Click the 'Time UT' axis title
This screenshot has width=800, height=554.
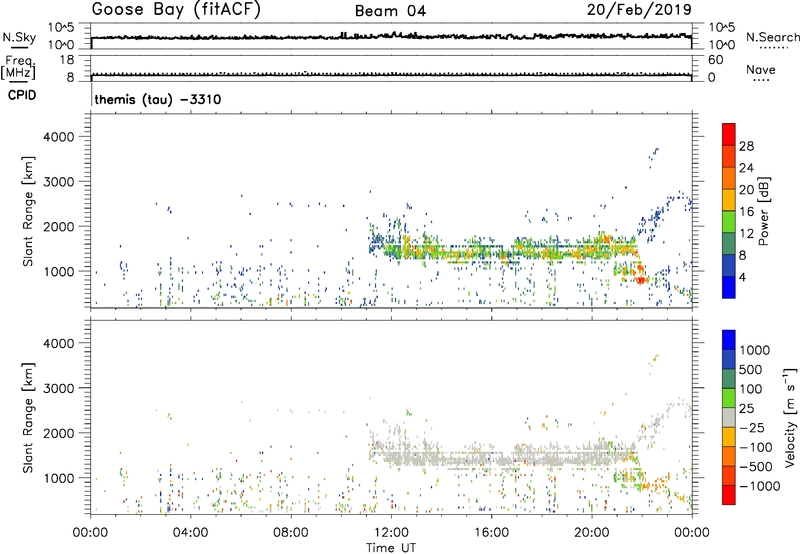click(391, 548)
